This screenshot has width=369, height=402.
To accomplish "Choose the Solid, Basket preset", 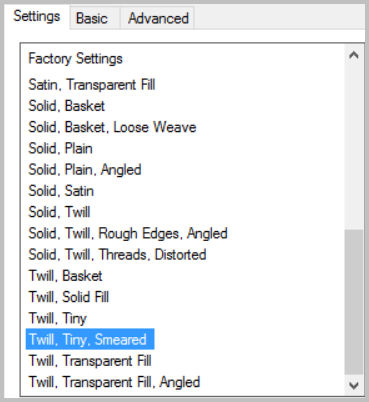I will [67, 106].
